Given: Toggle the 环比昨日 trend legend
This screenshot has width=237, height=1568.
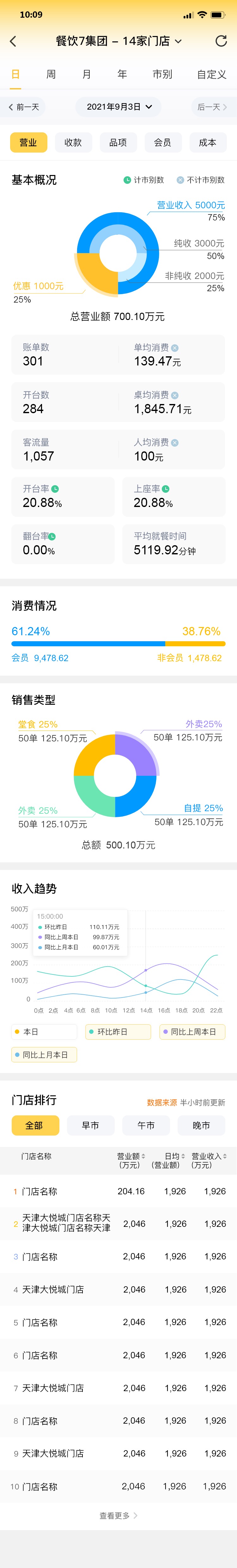Looking at the screenshot, I should point(118,1032).
